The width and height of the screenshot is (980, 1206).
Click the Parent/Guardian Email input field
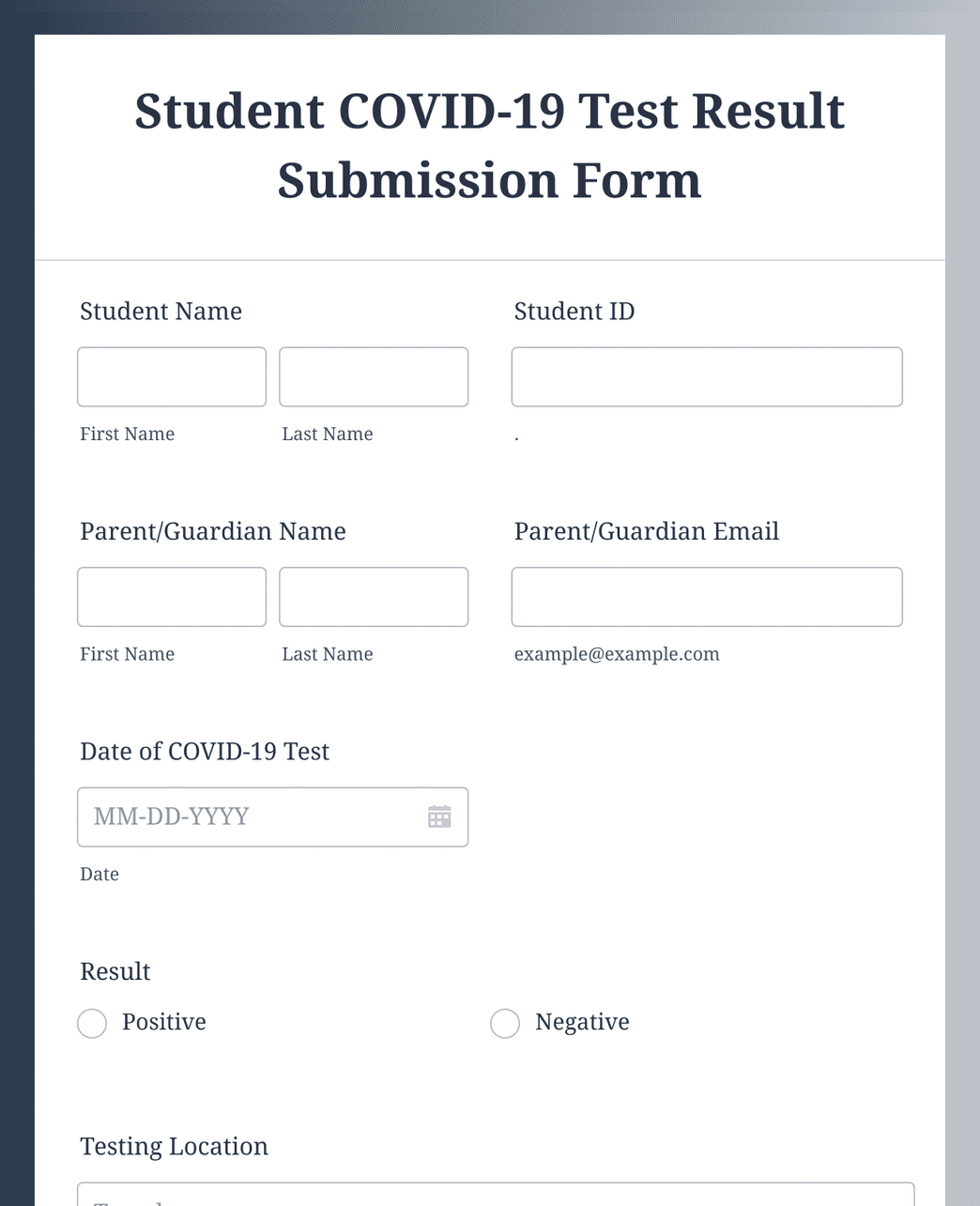707,597
